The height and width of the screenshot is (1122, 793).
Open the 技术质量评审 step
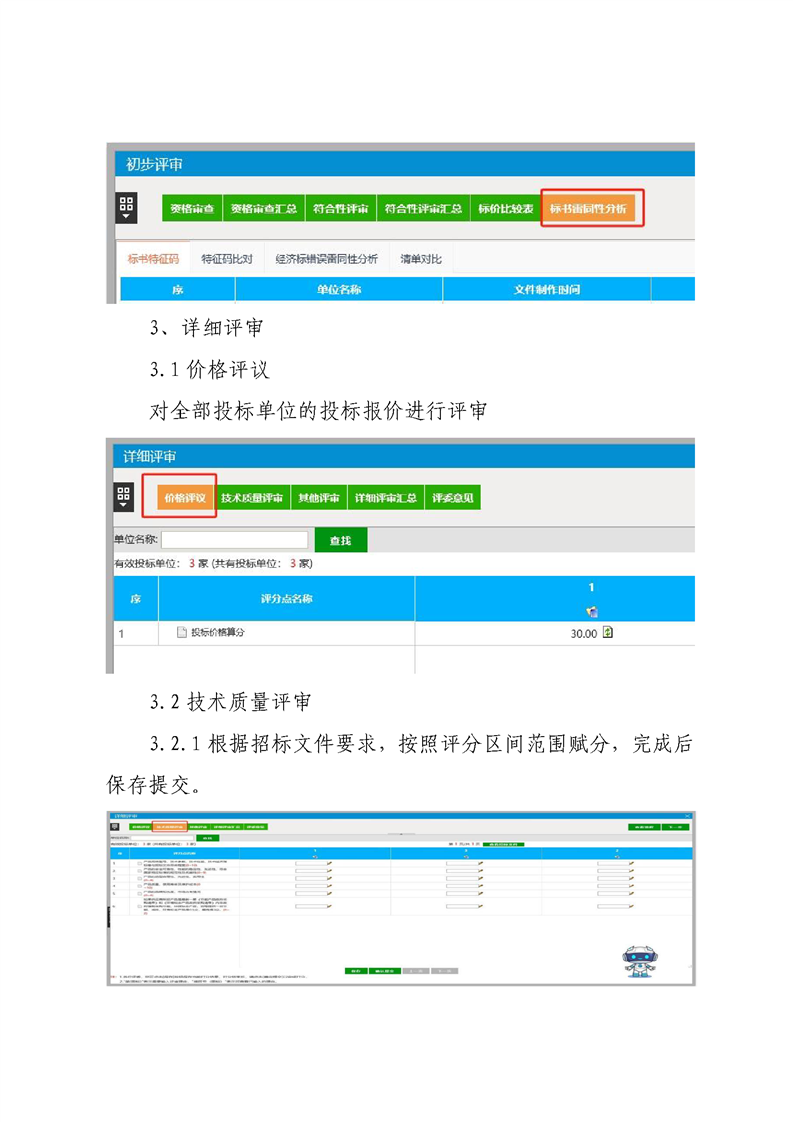coord(251,498)
